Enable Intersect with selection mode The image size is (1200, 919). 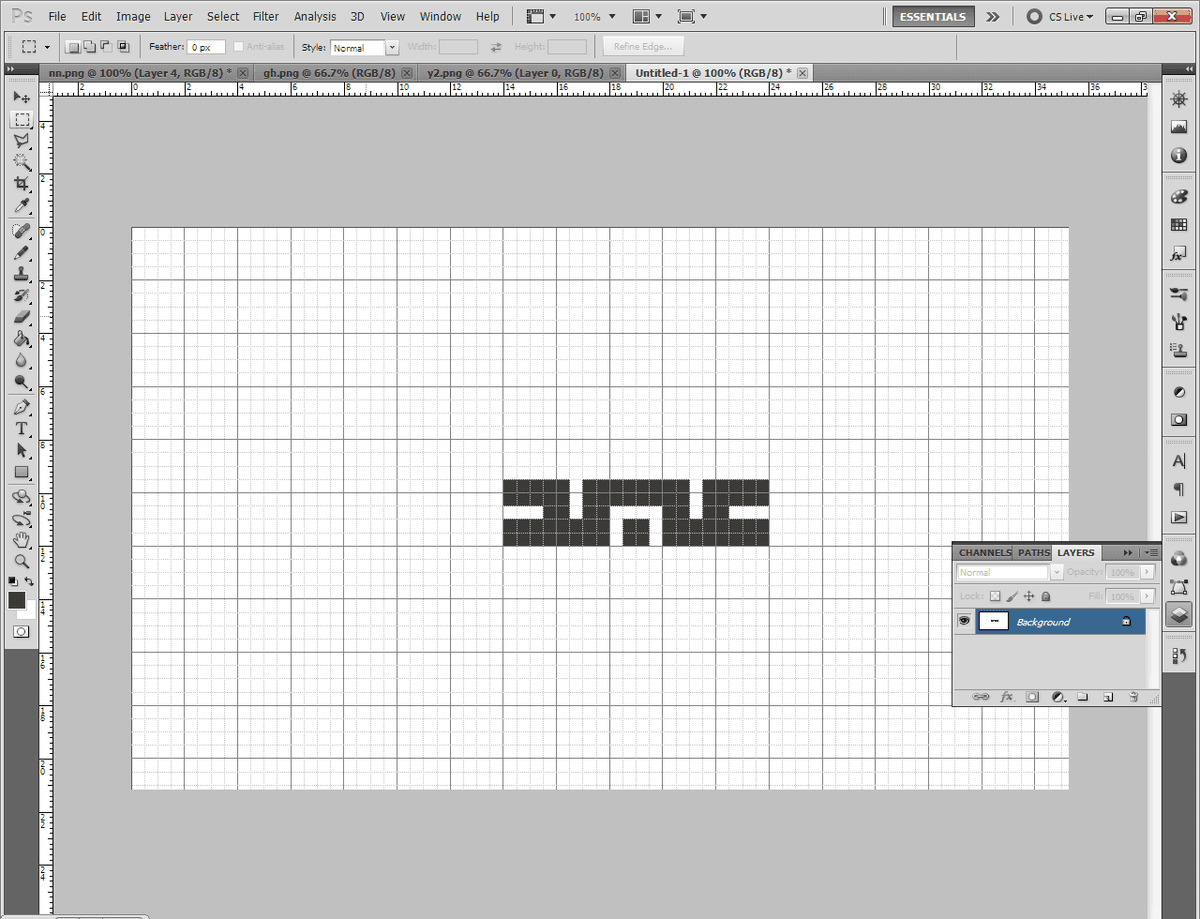[123, 47]
